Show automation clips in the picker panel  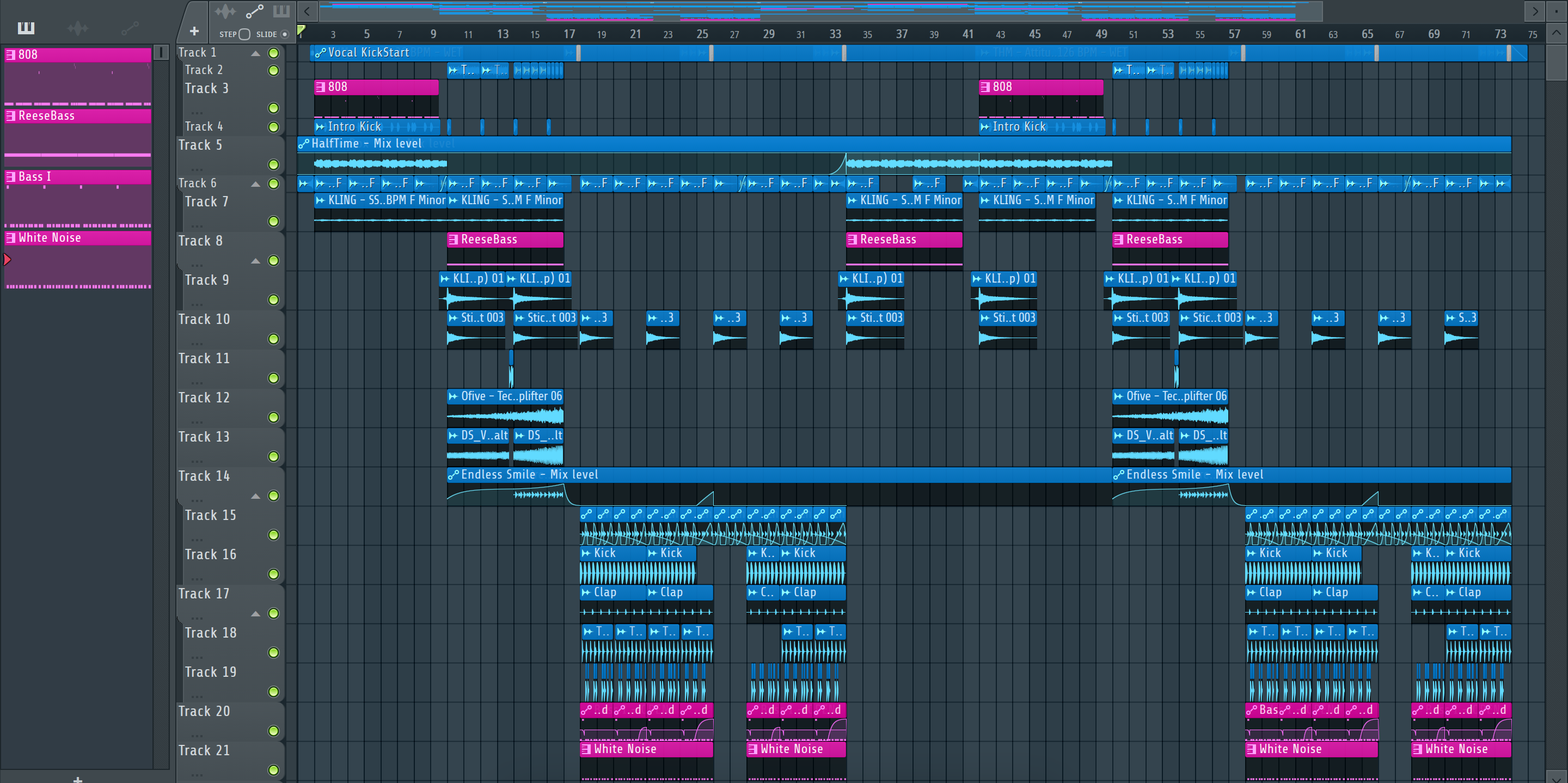pos(130,27)
